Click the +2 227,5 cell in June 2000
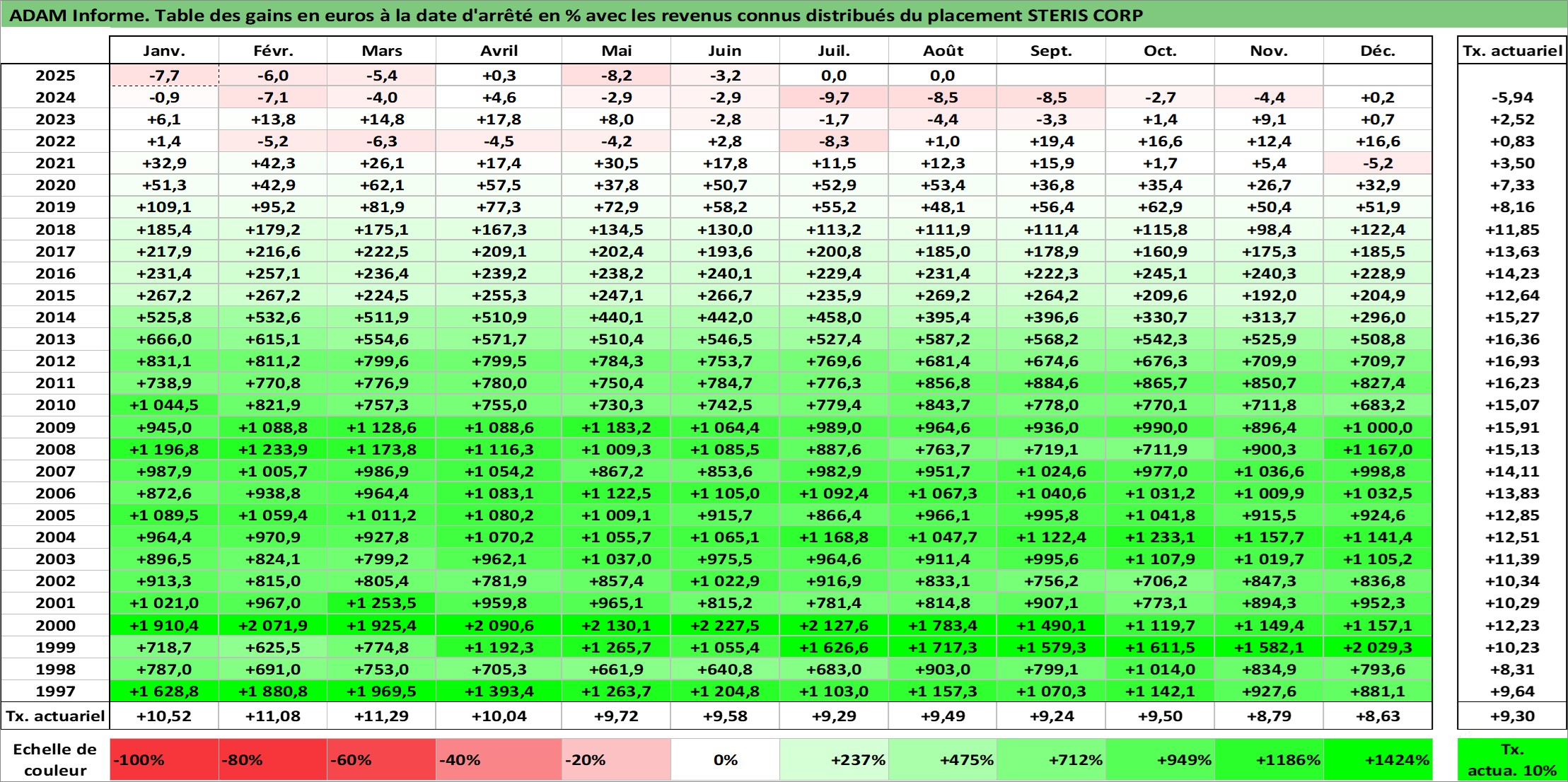Viewport: 1568px width, 782px height. [x=725, y=626]
